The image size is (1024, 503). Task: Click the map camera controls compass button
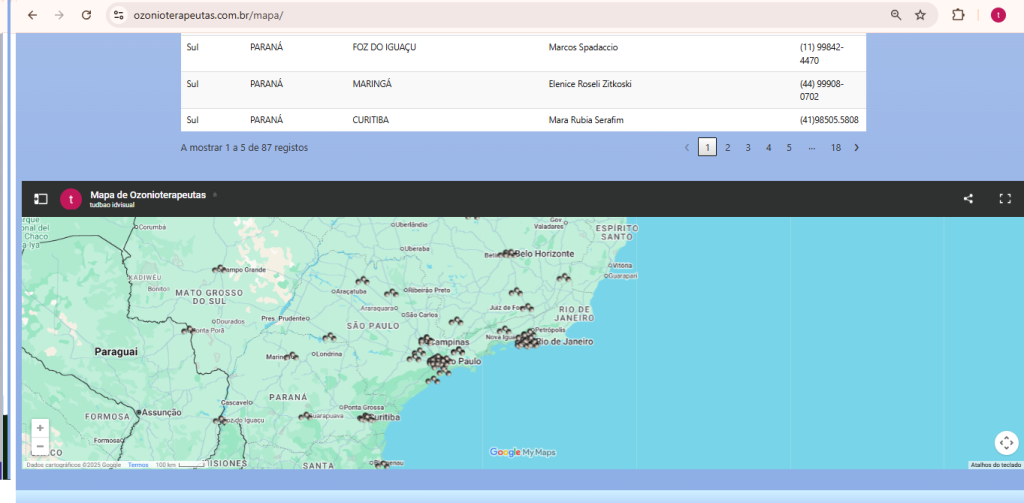tap(1005, 442)
